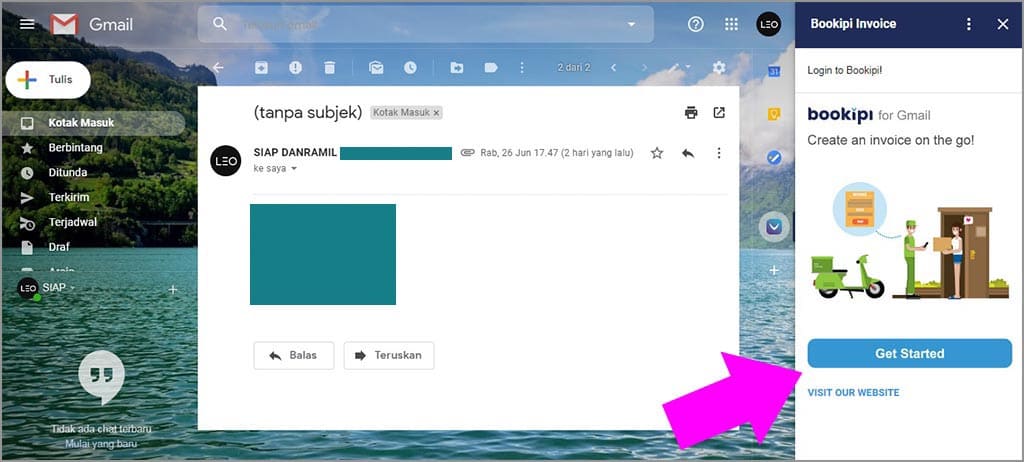The image size is (1024, 462).
Task: Open Bookipi Invoice panel options menu
Action: (969, 24)
